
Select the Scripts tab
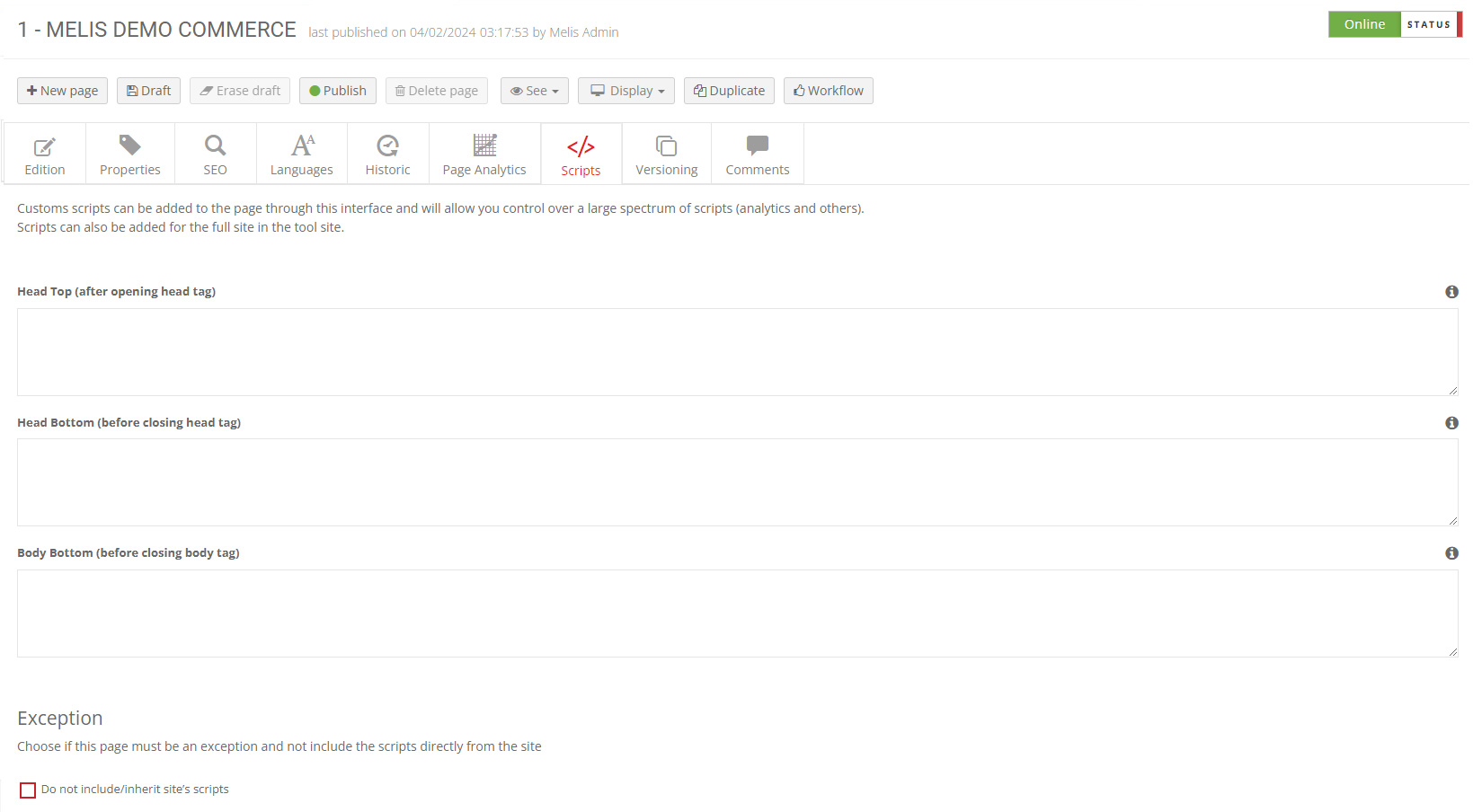[x=581, y=154]
